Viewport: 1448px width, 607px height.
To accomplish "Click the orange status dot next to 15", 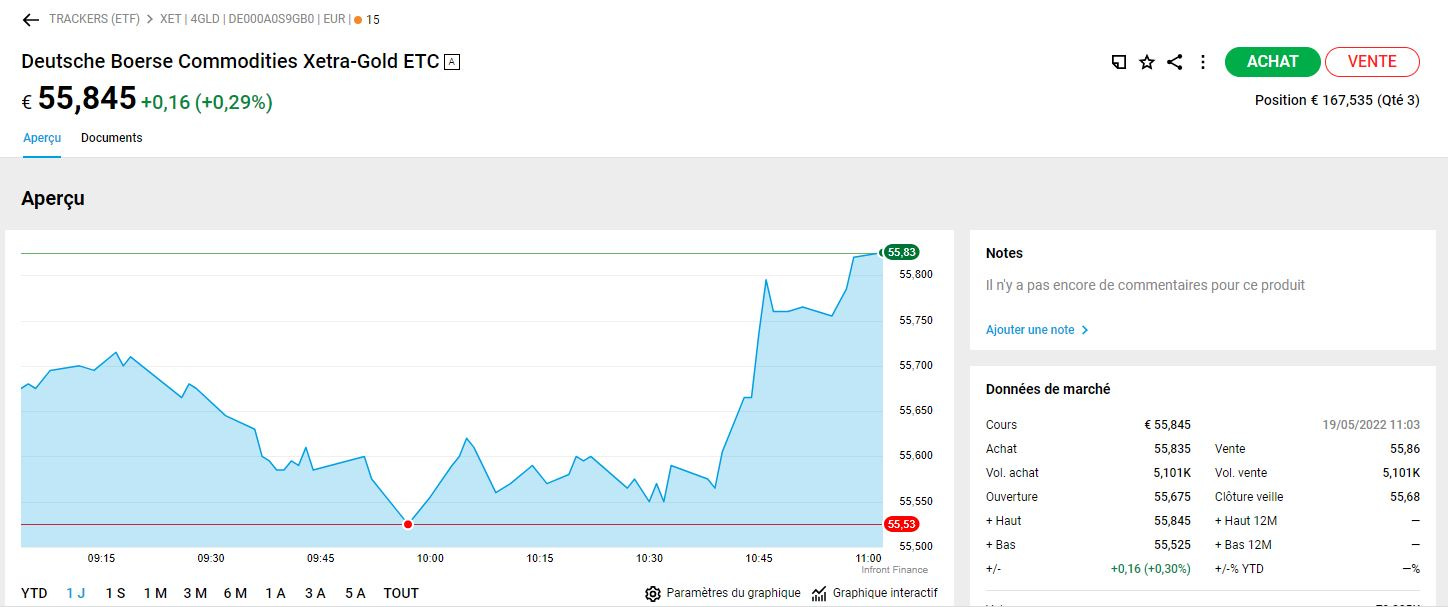I will point(358,20).
